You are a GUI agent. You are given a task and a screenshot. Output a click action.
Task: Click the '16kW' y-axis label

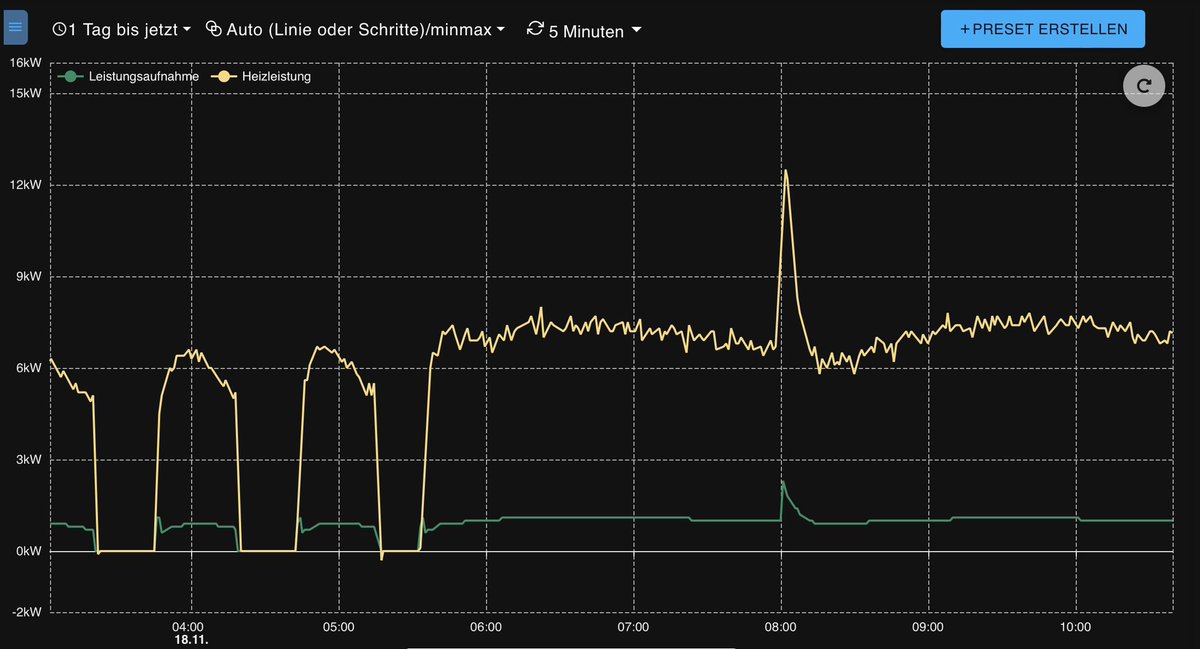[25, 62]
